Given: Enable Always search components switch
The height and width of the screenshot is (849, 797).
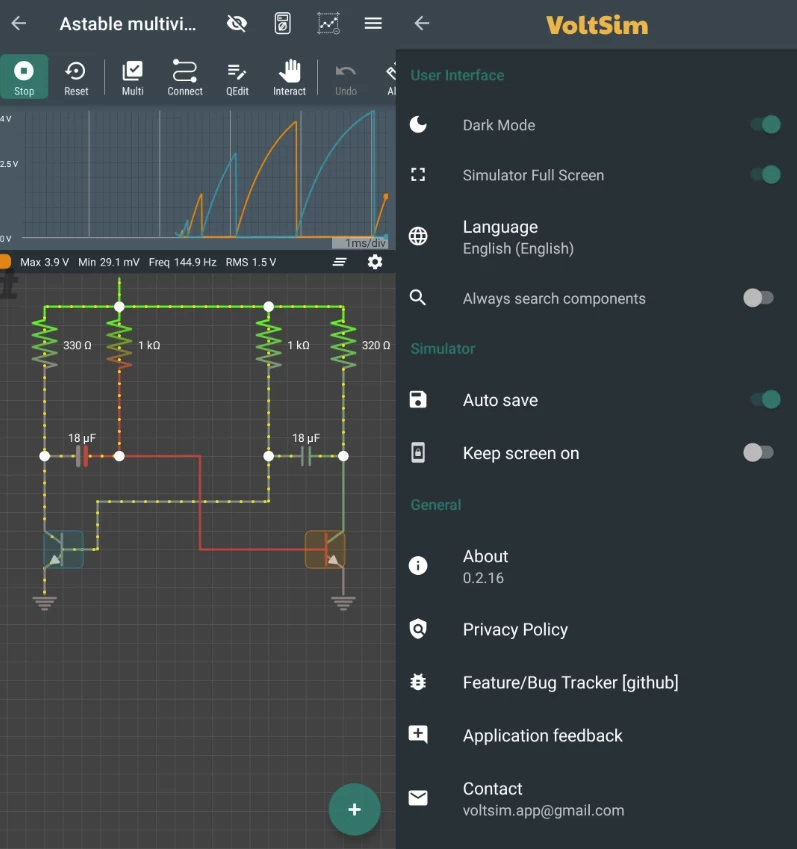Looking at the screenshot, I should pyautogui.click(x=758, y=298).
